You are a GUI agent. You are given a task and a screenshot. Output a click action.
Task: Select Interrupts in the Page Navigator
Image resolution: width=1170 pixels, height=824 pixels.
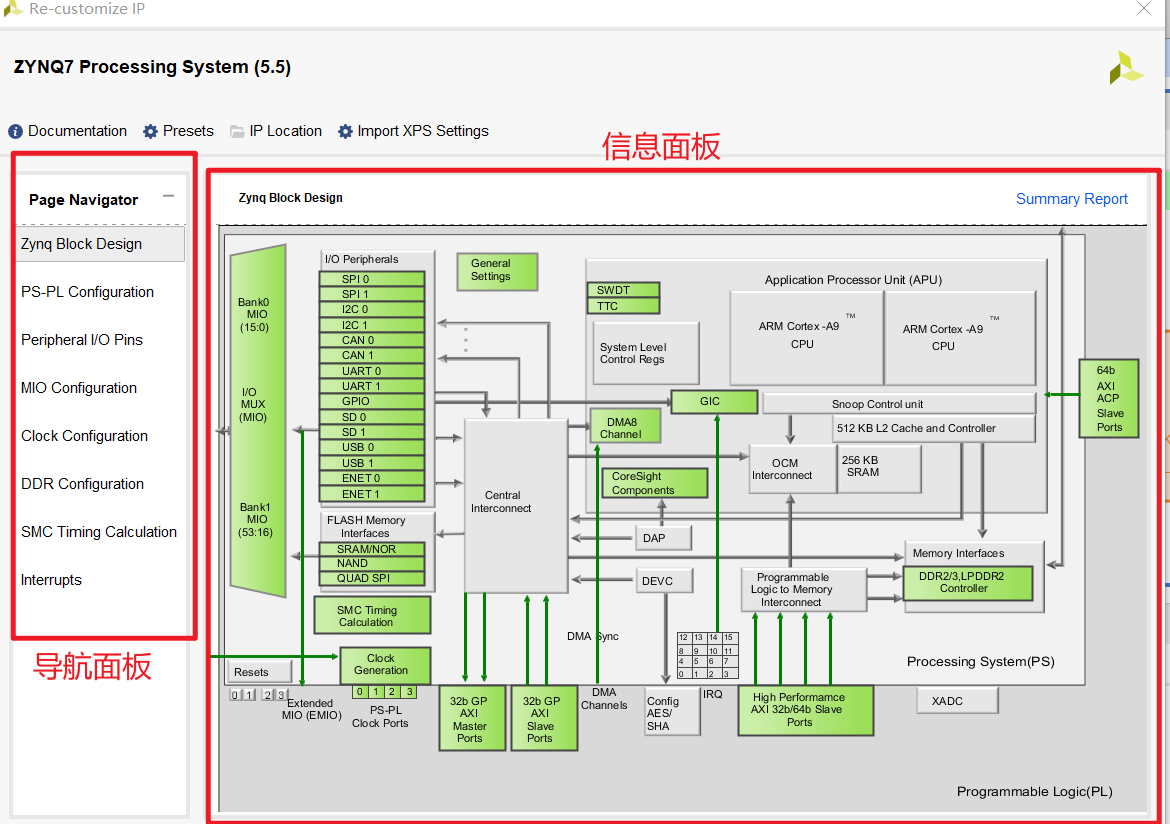(x=50, y=579)
